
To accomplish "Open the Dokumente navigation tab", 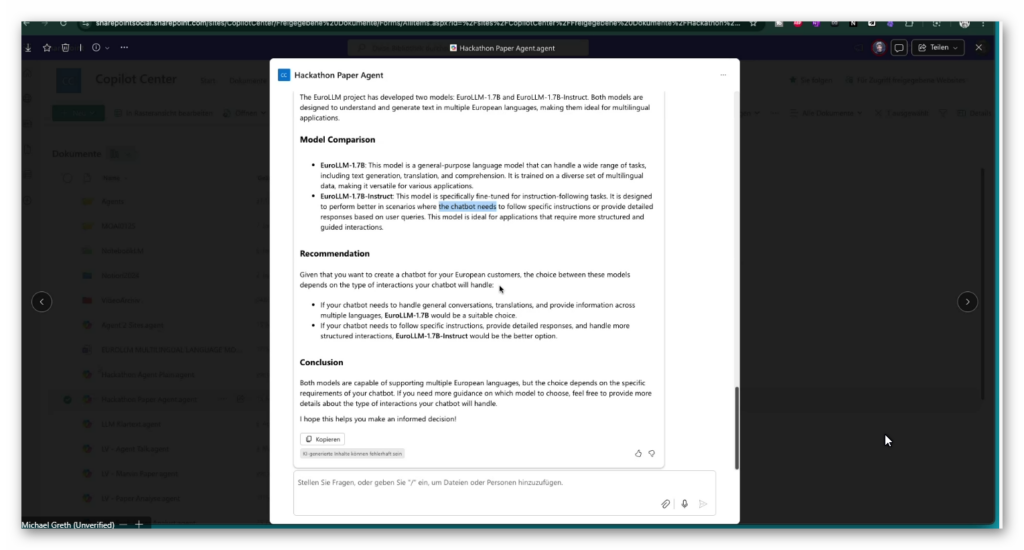I will pos(247,81).
